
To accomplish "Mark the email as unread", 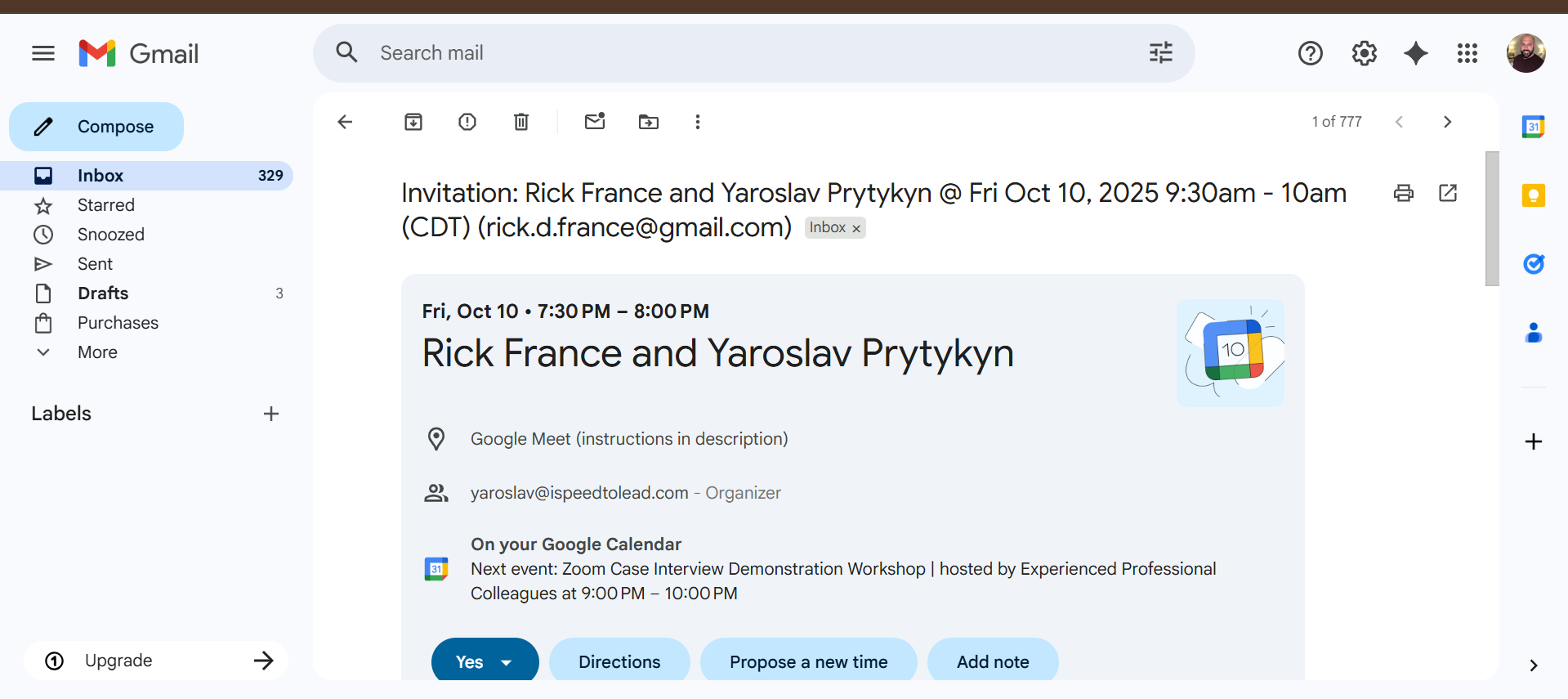I will point(595,122).
